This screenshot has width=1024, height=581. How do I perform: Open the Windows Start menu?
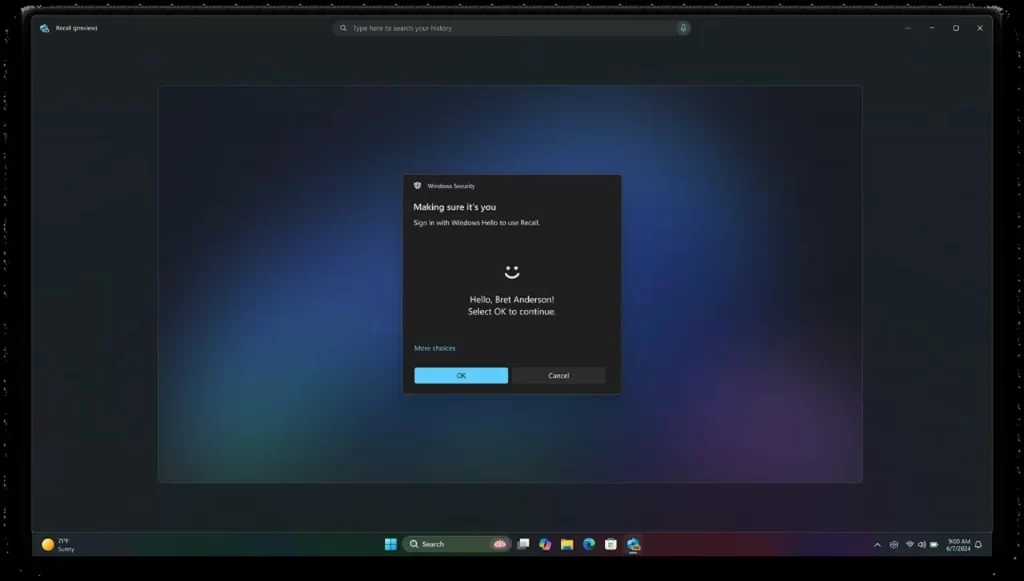[391, 544]
